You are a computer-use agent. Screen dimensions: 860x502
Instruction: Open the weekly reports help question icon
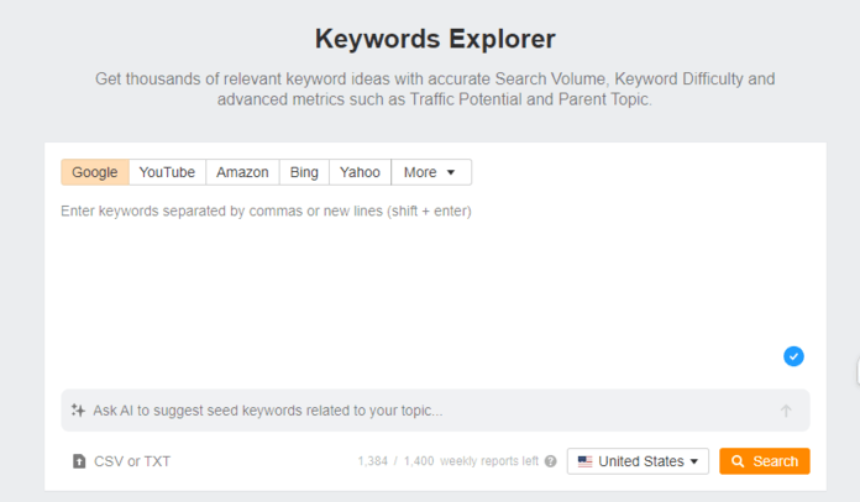550,462
